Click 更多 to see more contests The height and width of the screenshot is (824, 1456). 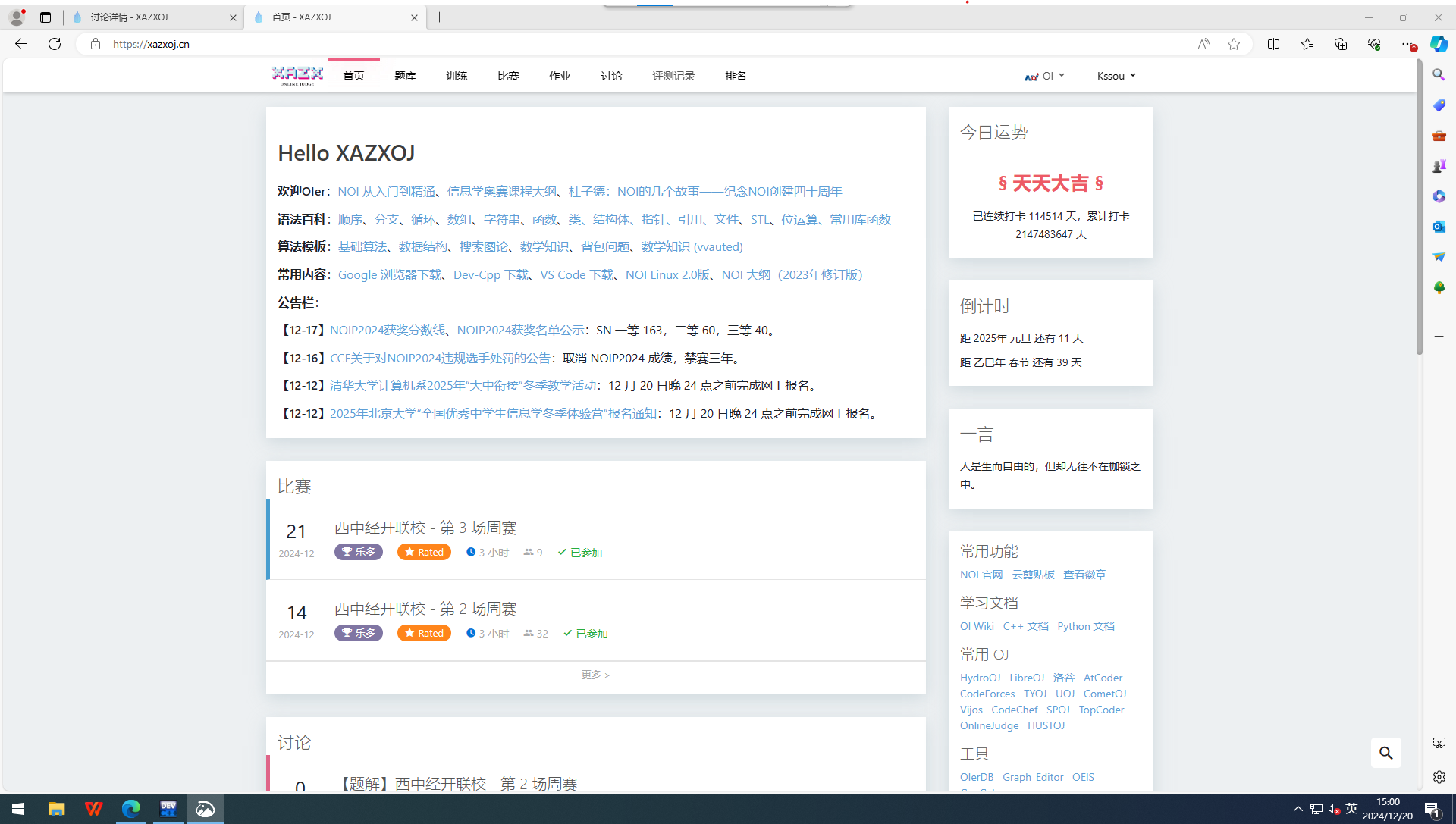coord(595,675)
